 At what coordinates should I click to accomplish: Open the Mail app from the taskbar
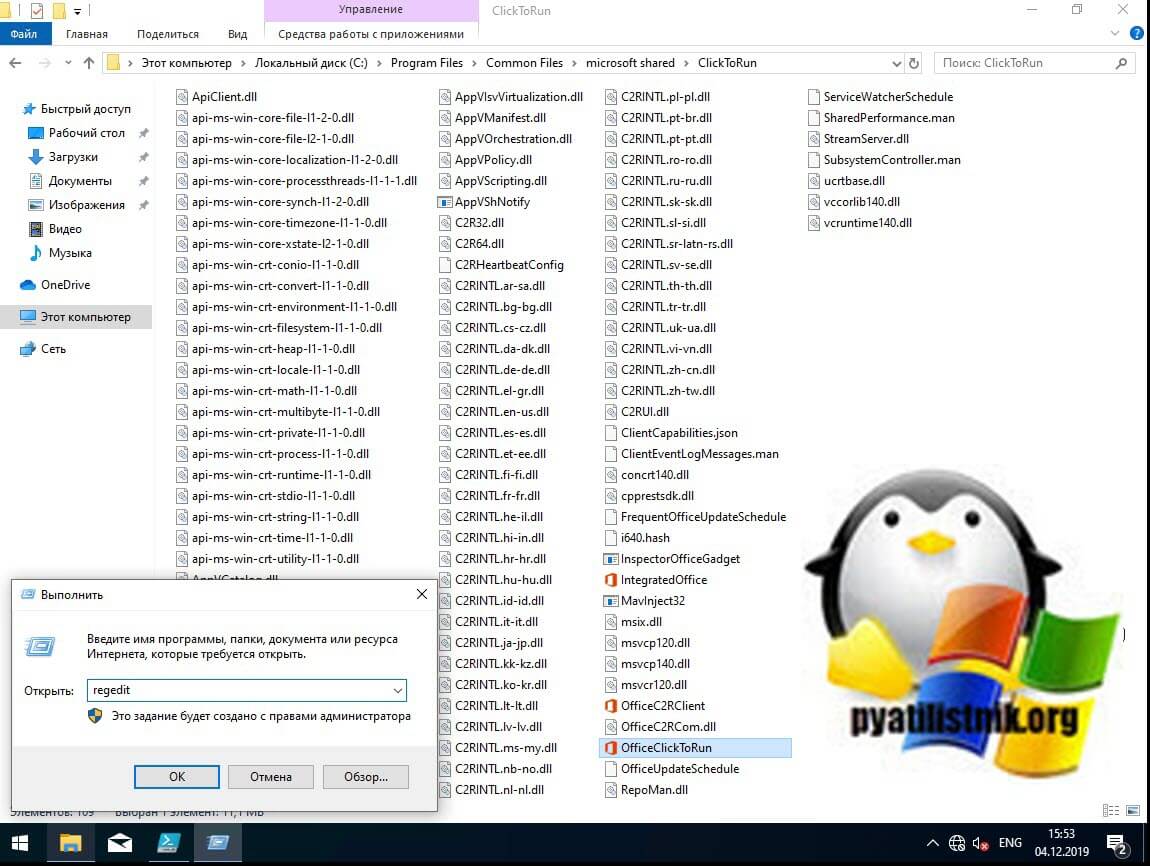120,844
